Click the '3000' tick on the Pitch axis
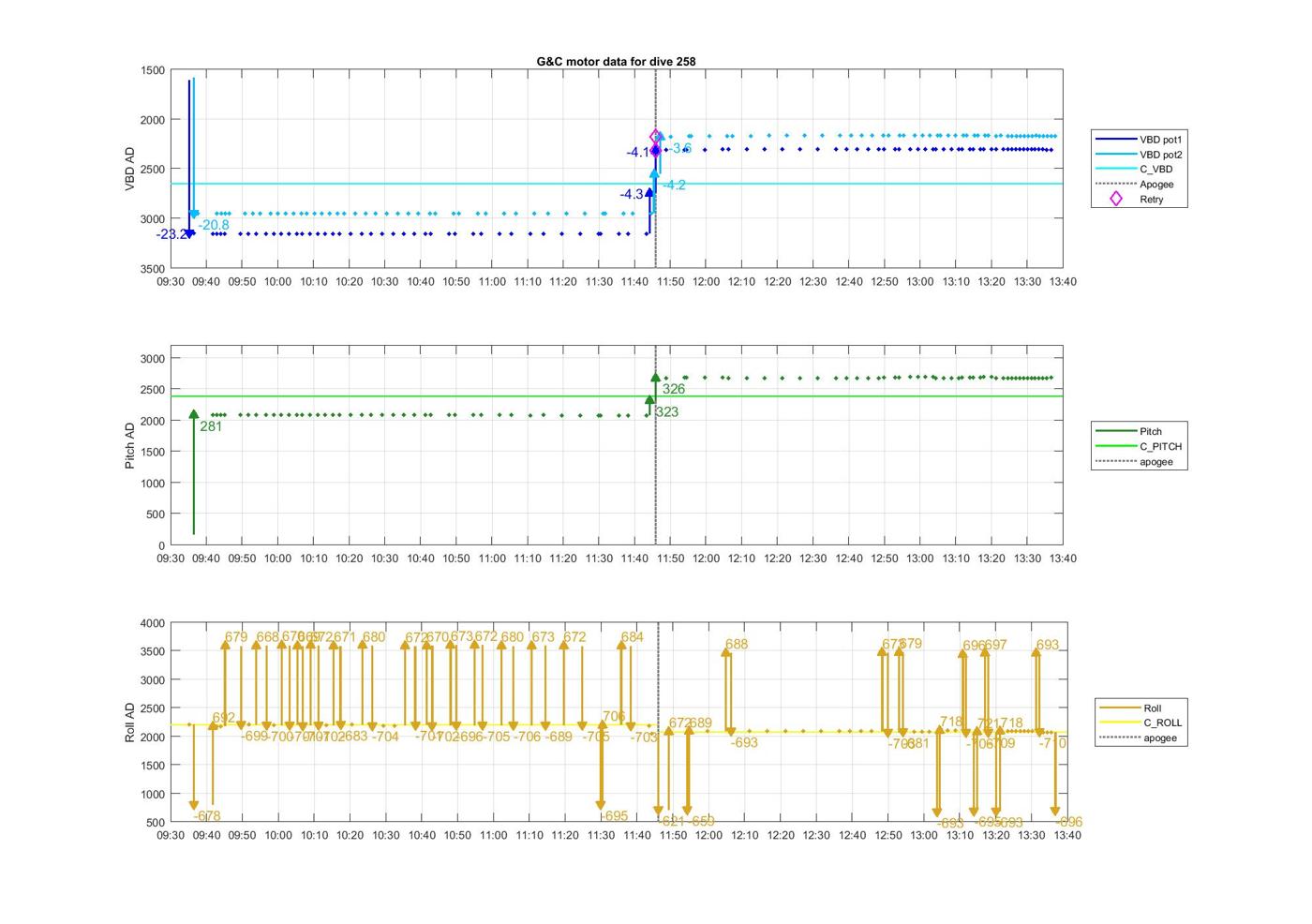The width and height of the screenshot is (1312, 924). click(153, 359)
